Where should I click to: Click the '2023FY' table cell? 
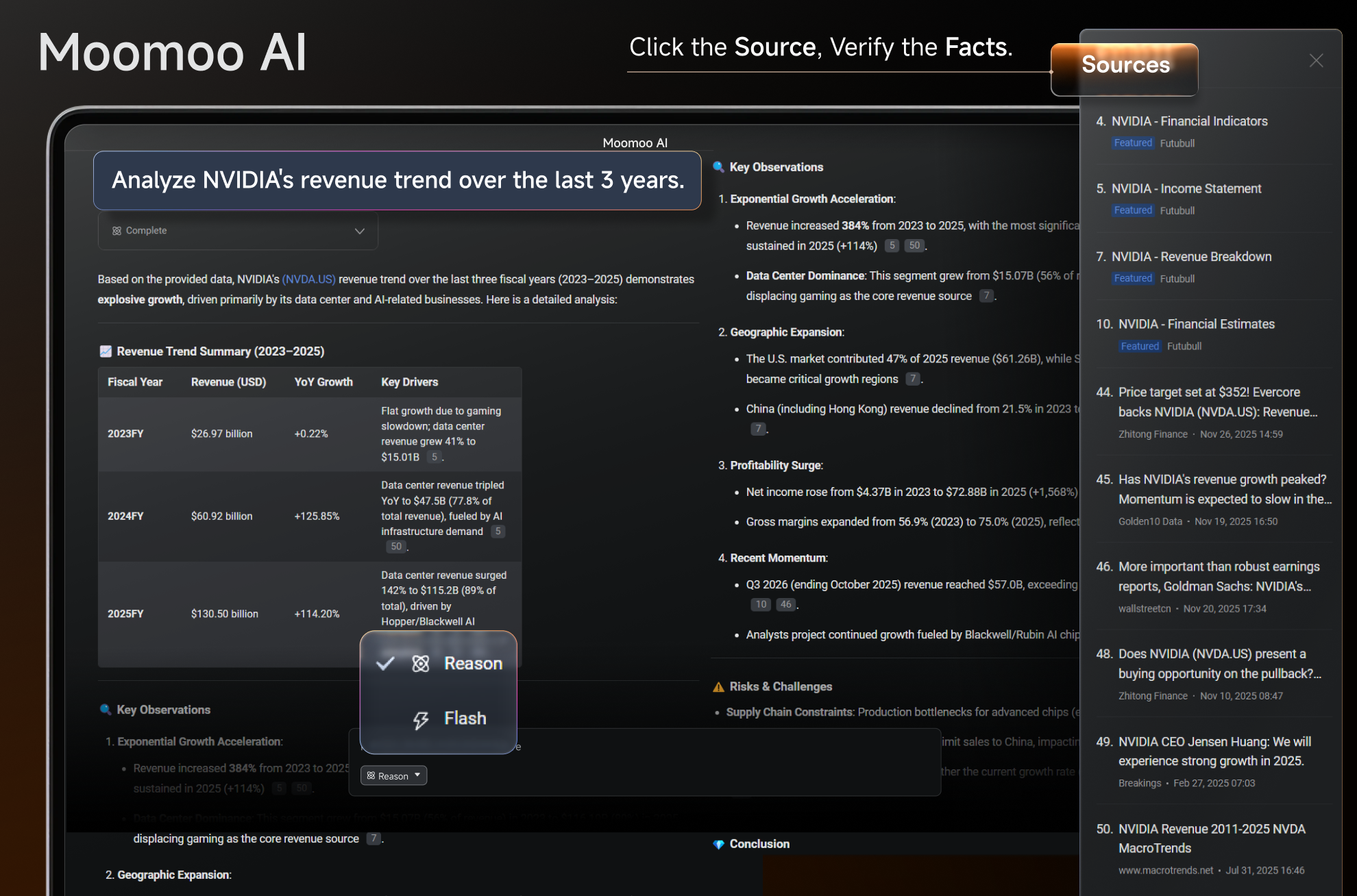click(x=125, y=434)
